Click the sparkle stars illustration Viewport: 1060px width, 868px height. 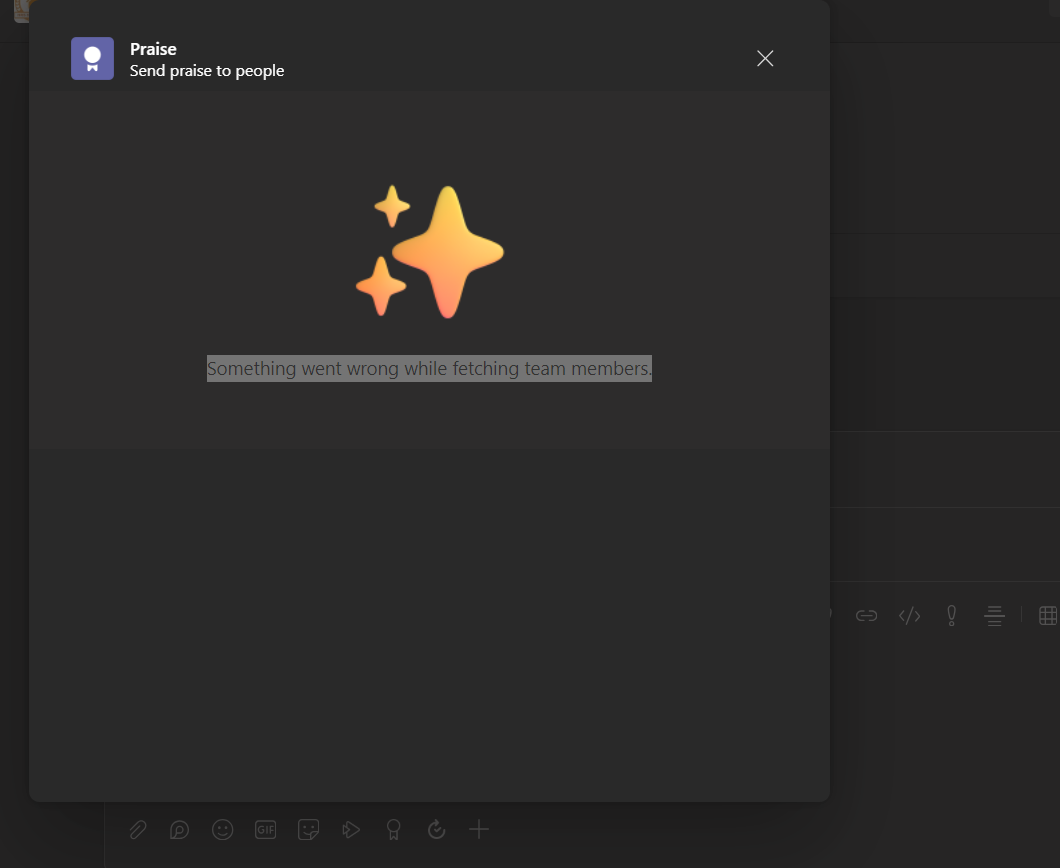click(x=430, y=251)
